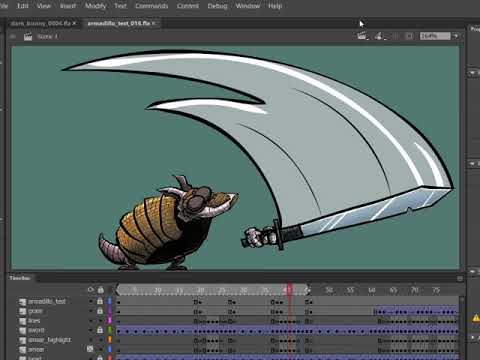The image size is (480, 360).
Task: Open the Properties panel tab at right
Action: 475,29
